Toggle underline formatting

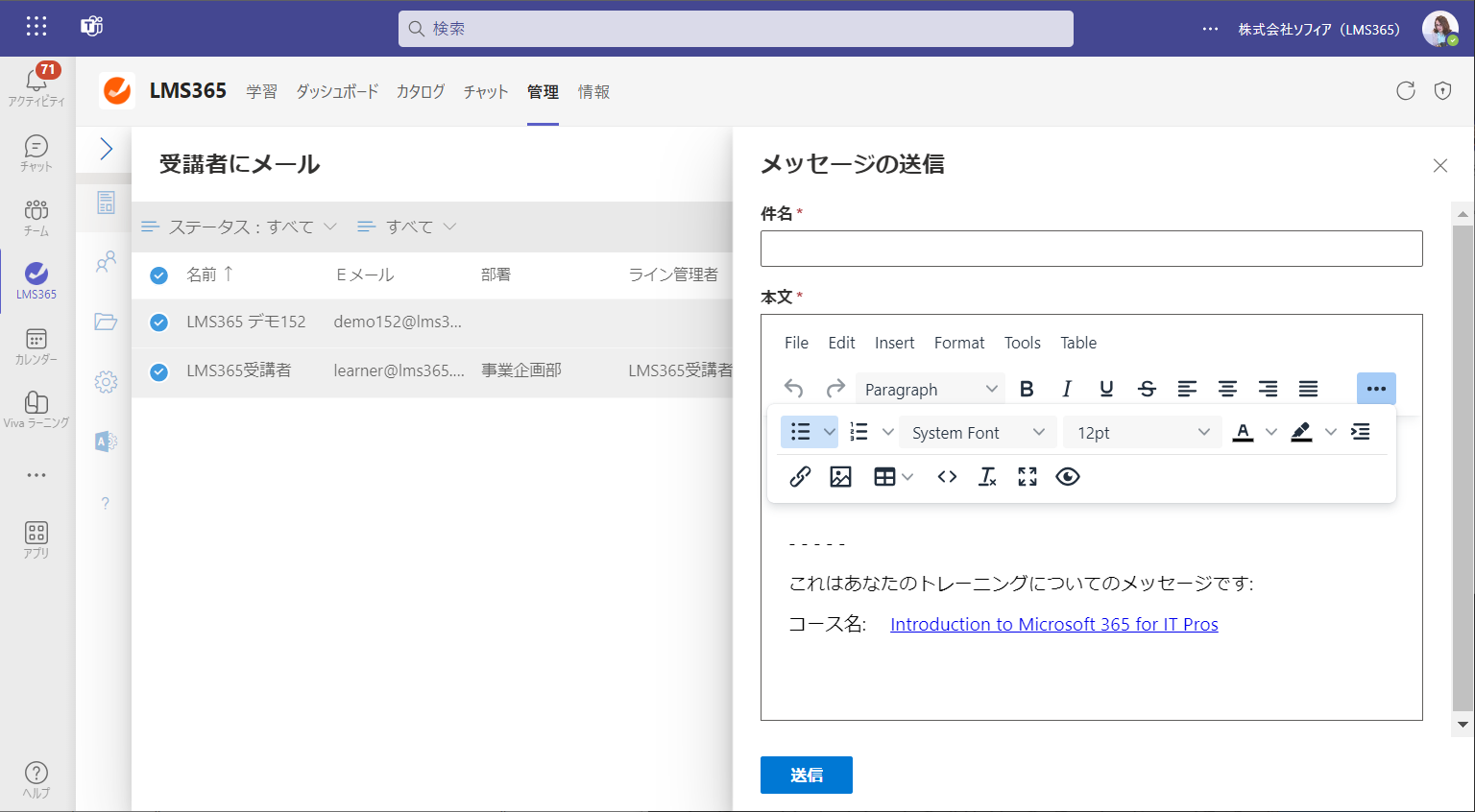coord(1106,389)
